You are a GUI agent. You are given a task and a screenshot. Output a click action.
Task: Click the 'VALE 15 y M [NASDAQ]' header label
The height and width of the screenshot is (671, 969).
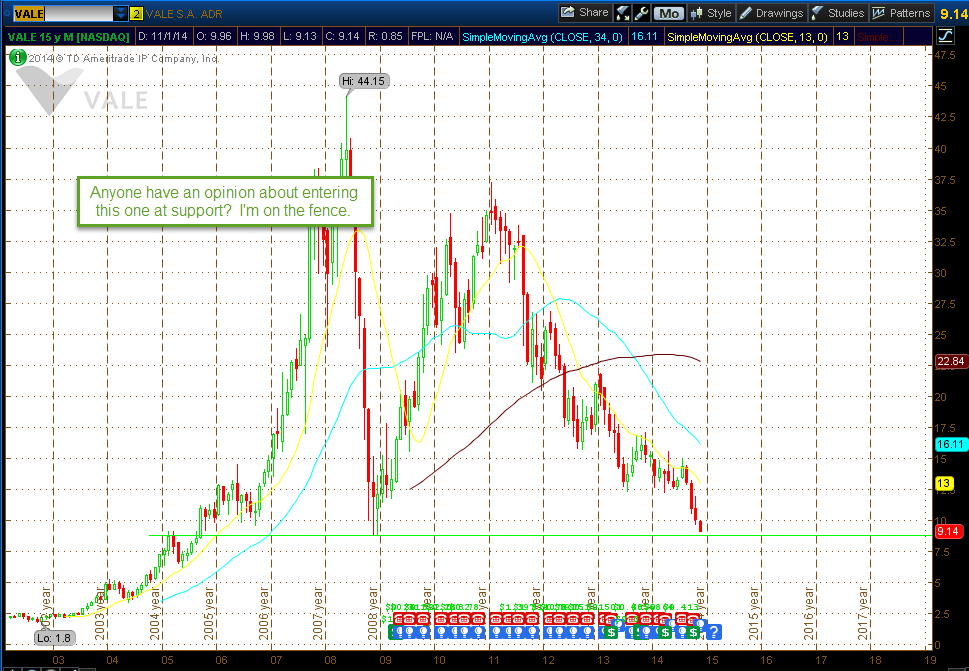(x=69, y=36)
